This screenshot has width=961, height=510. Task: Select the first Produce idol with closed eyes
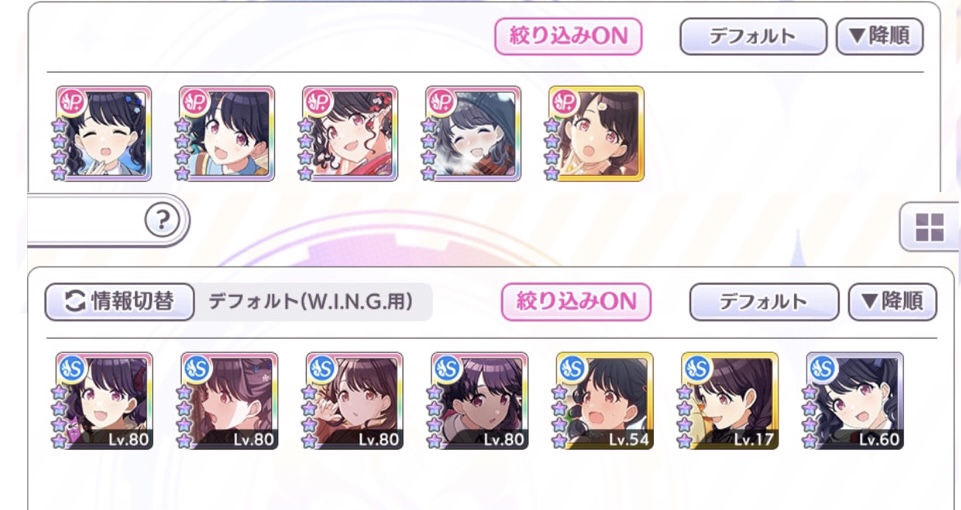pos(103,134)
